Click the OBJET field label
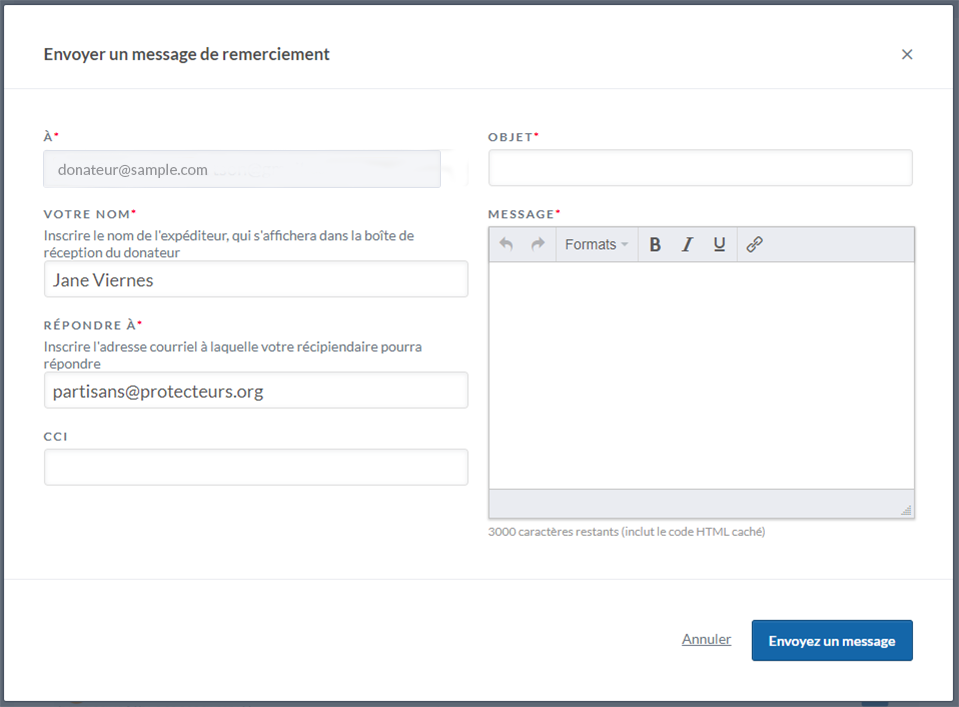Image resolution: width=959 pixels, height=707 pixels. (510, 137)
